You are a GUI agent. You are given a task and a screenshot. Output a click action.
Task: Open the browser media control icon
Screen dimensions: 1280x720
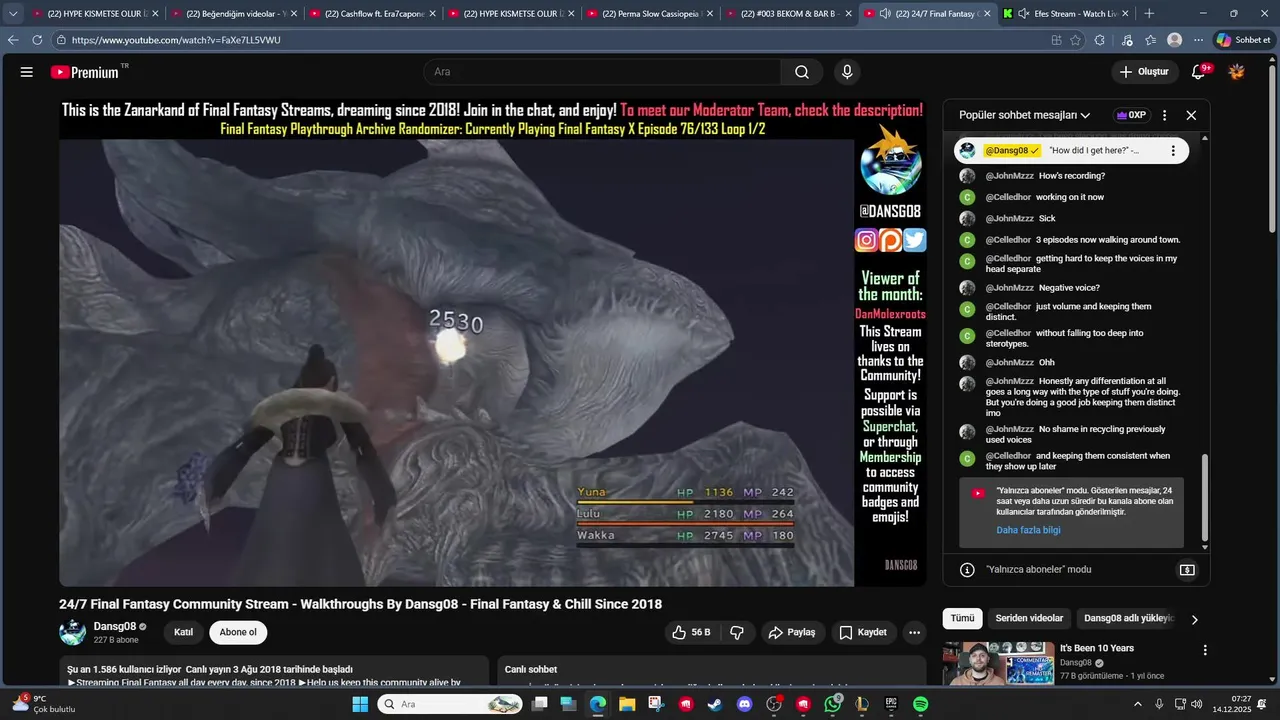(1127, 40)
